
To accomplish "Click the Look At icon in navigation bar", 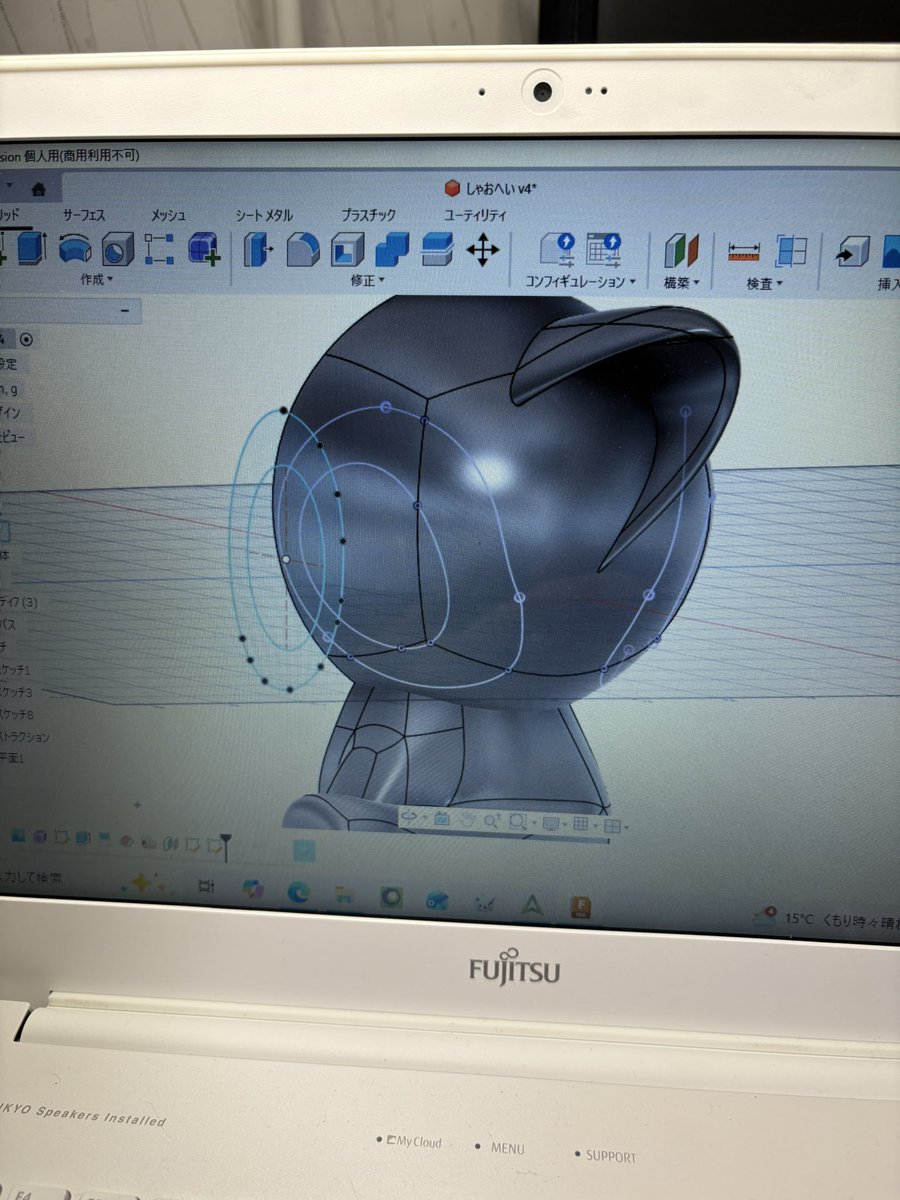I will (441, 820).
